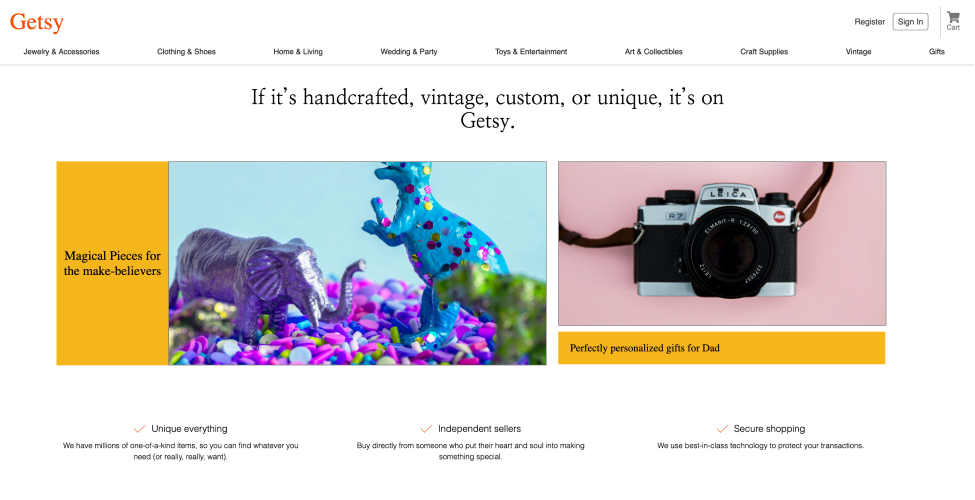Open Toys & Entertainment category
Screen dimensions: 975x500
pos(531,52)
